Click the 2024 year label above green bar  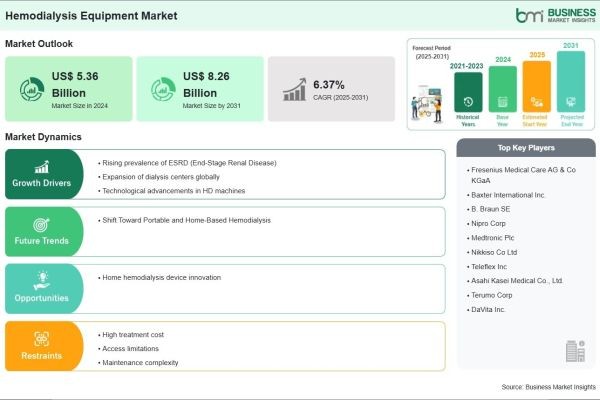pos(503,60)
